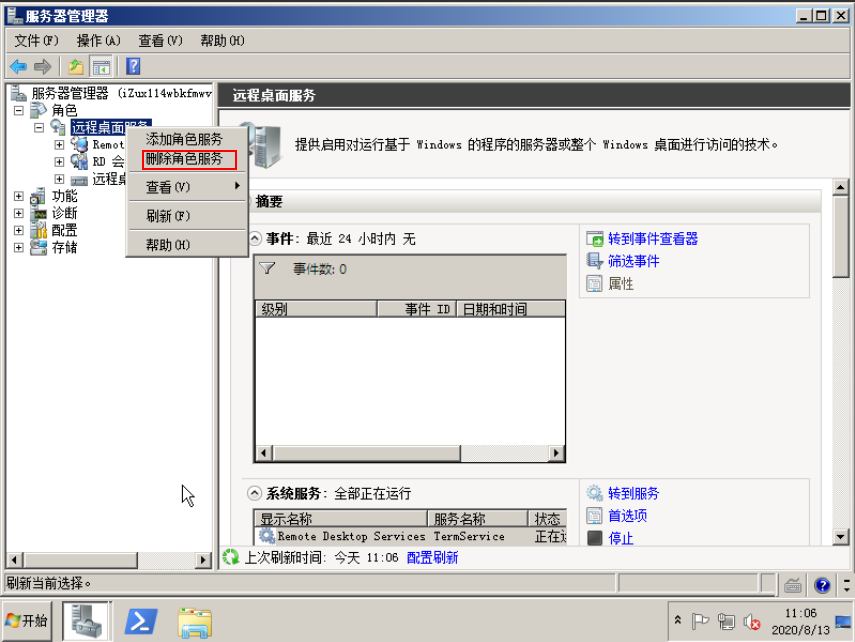The height and width of the screenshot is (642, 855).
Task: Click the 首选项 icon
Action: [594, 515]
